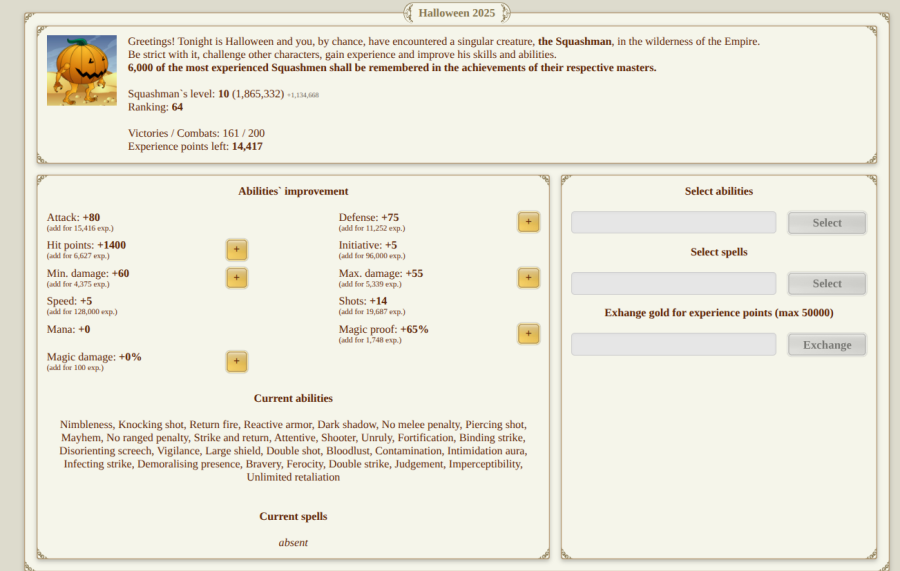Screen dimensions: 900x571
Task: Raise Magic proof with its plus icon
Action: pyautogui.click(x=528, y=334)
